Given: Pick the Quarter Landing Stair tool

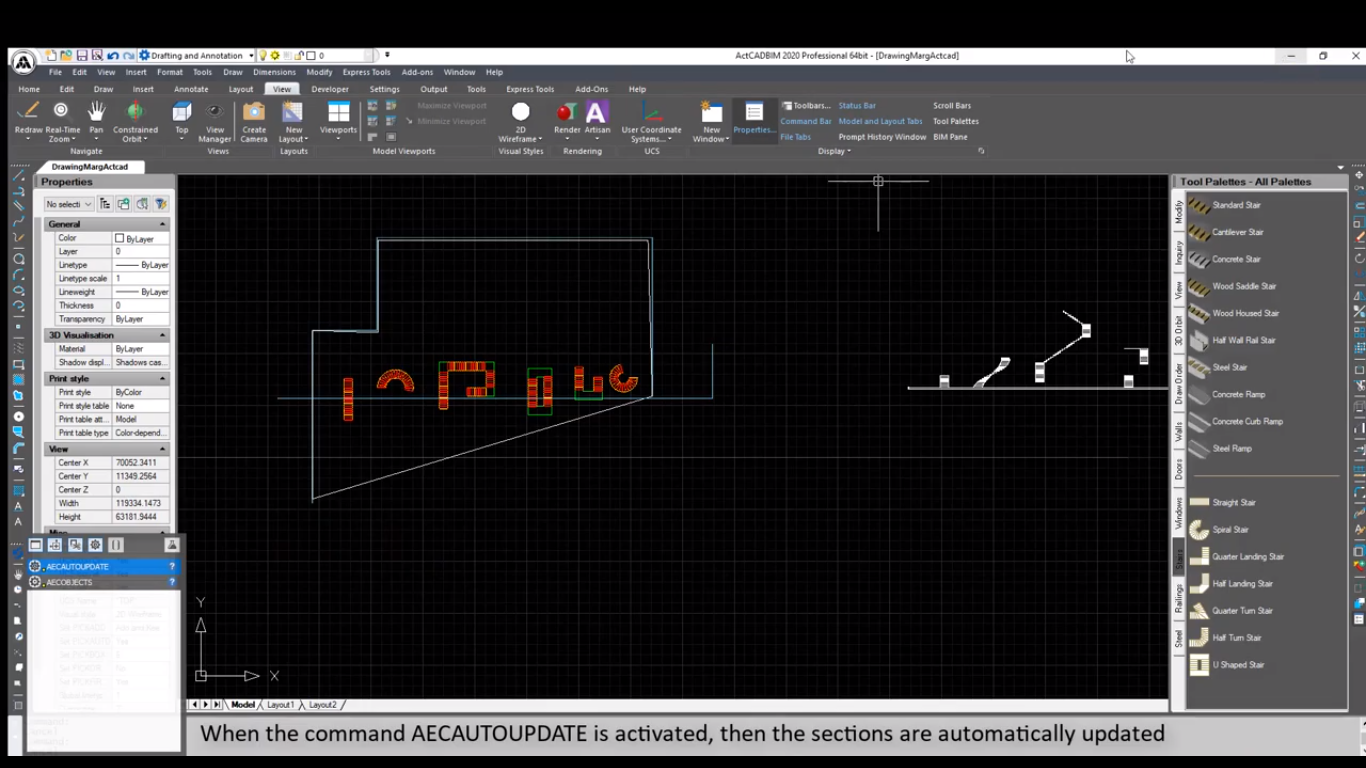Looking at the screenshot, I should (x=1237, y=556).
